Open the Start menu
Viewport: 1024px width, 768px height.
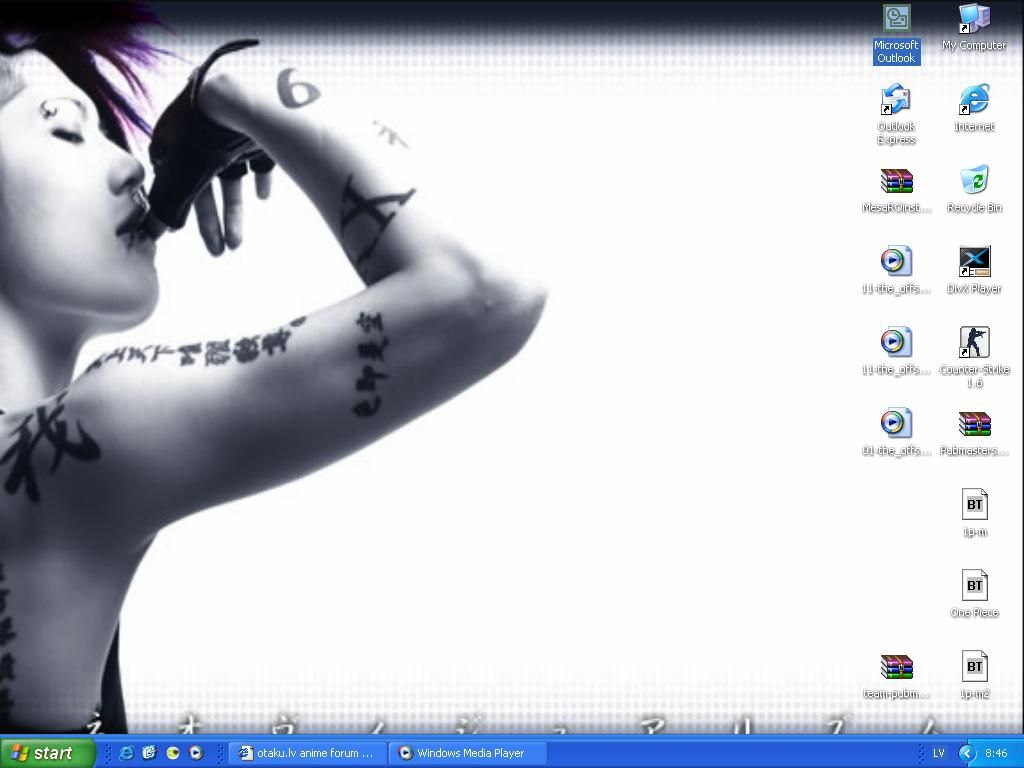(x=47, y=753)
